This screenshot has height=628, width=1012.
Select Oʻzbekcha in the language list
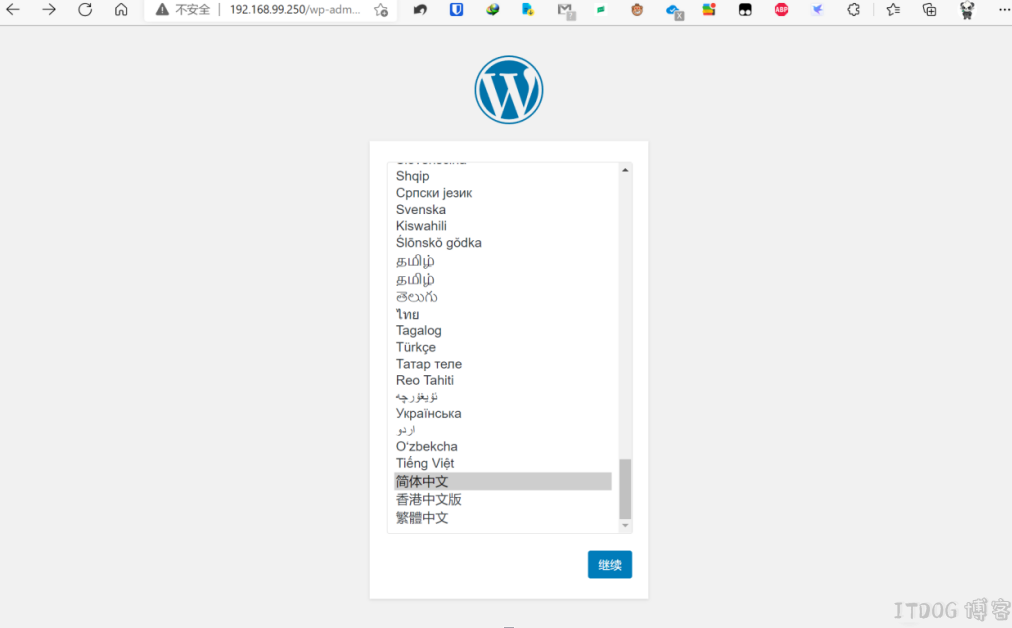pos(503,447)
